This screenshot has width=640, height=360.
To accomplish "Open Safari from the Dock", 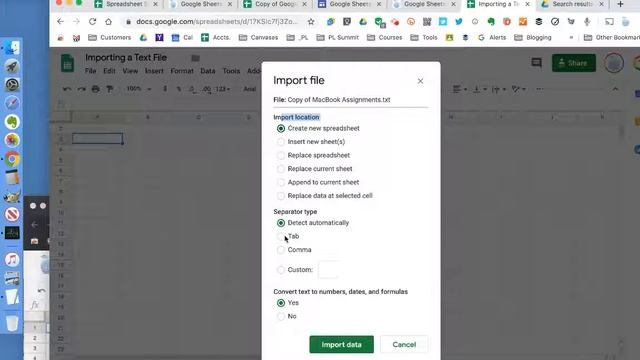I will coord(12,103).
